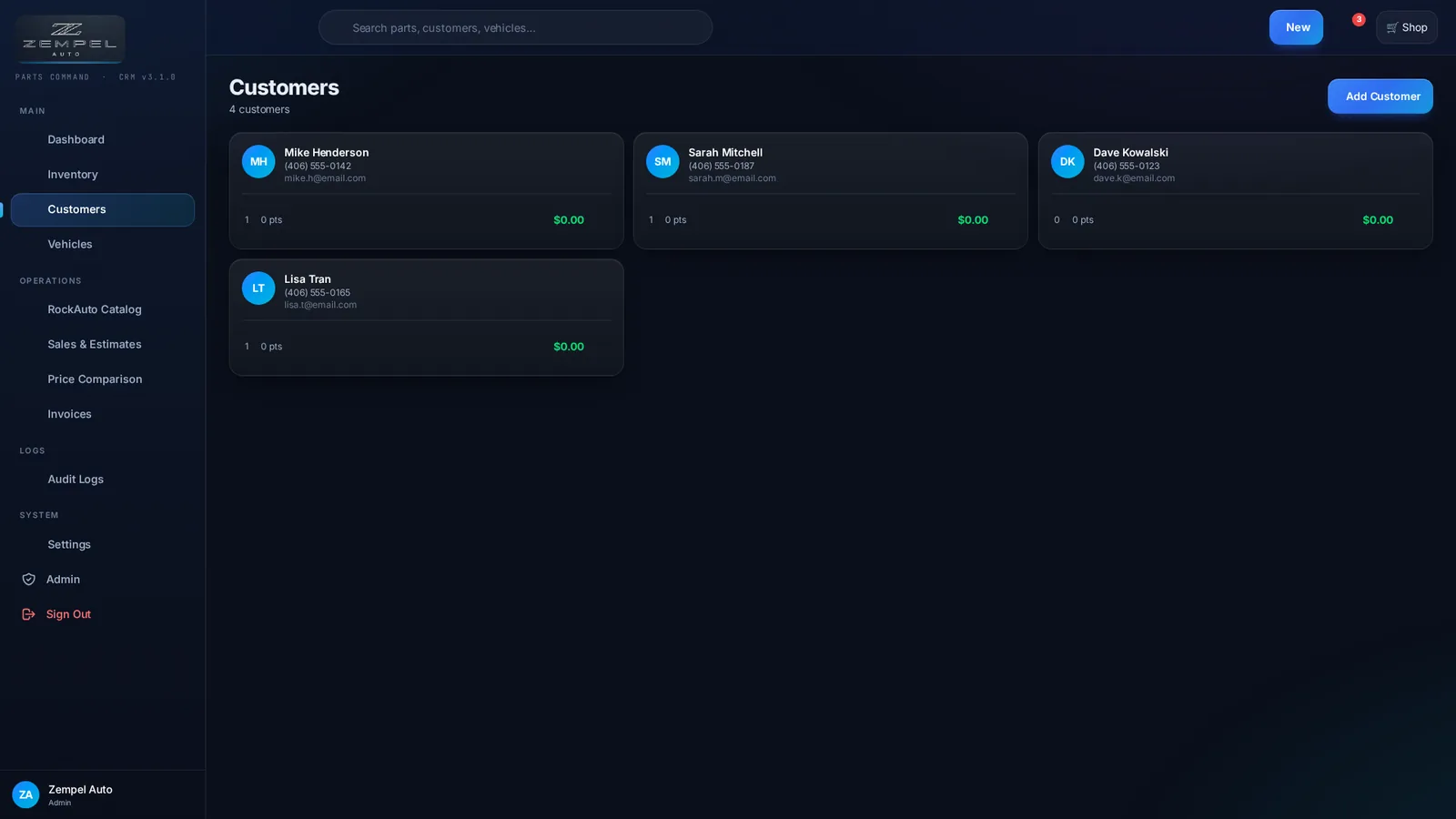
Task: Click email lisa.t@email.com
Action: 320,305
